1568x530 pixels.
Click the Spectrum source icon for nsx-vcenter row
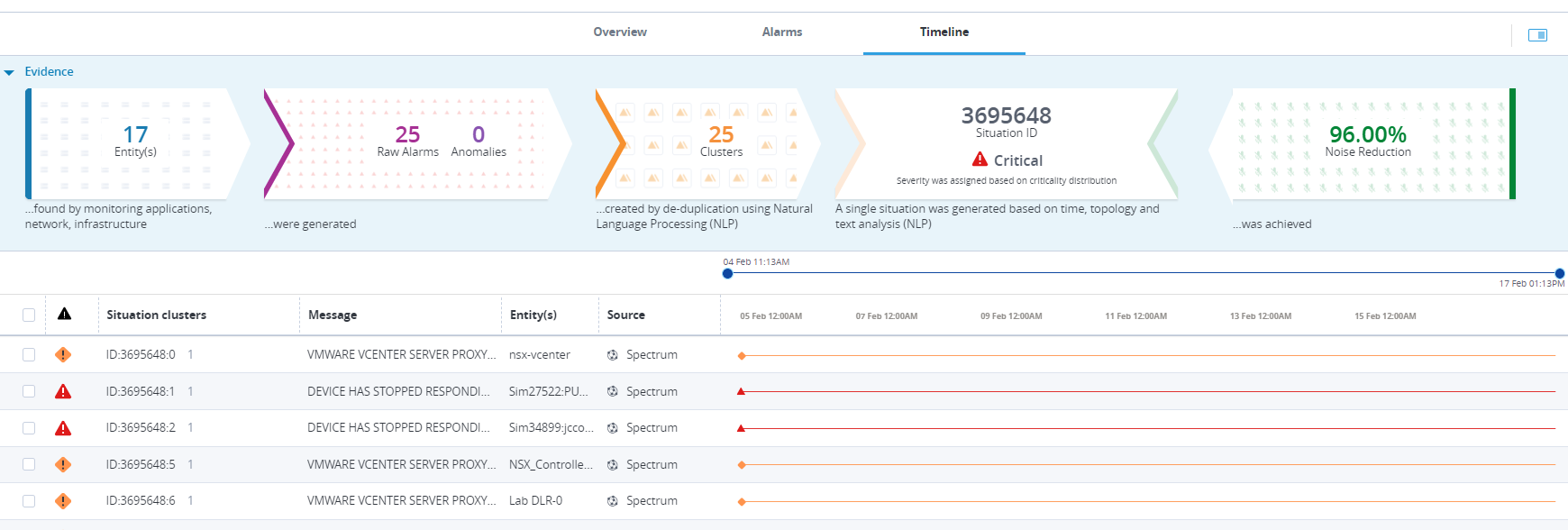(613, 355)
